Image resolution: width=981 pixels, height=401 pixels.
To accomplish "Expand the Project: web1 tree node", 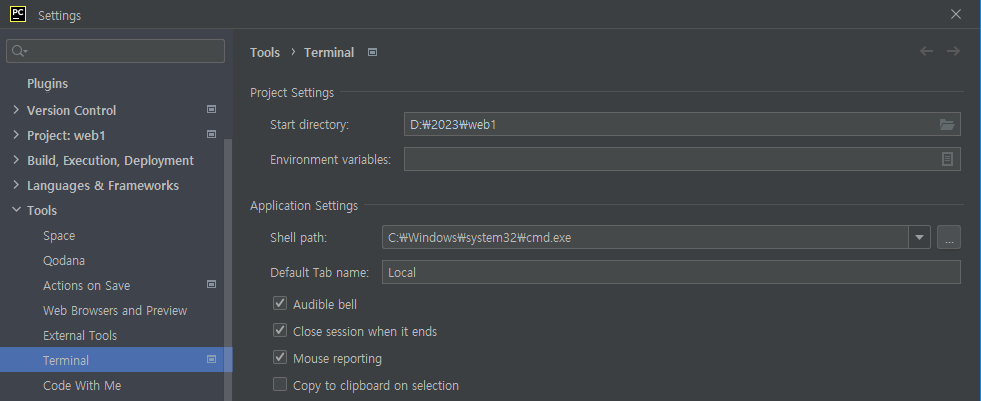I will tap(16, 135).
